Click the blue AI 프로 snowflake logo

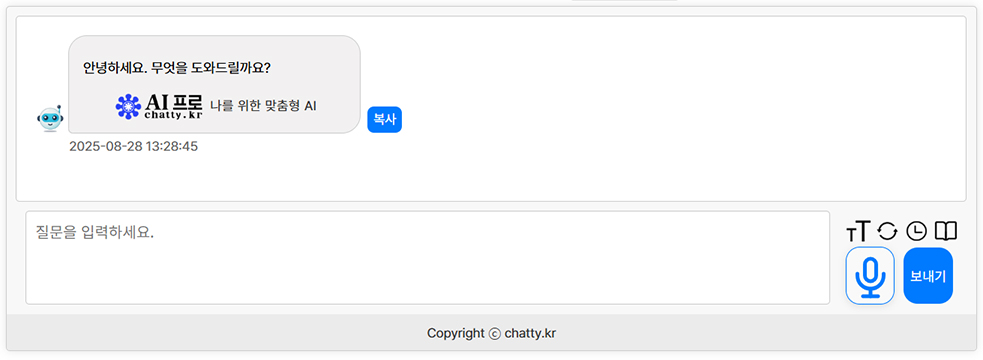tap(129, 107)
